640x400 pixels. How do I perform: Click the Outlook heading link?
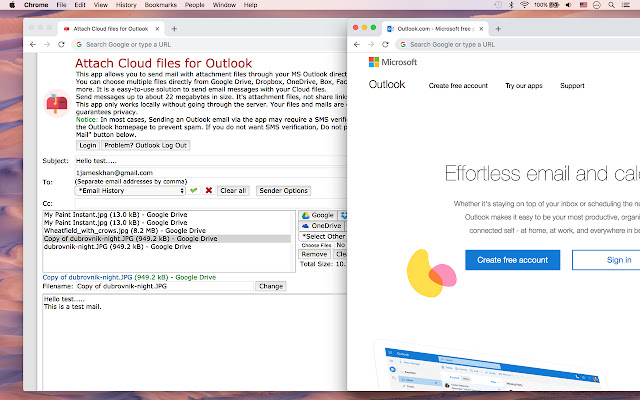click(x=387, y=84)
